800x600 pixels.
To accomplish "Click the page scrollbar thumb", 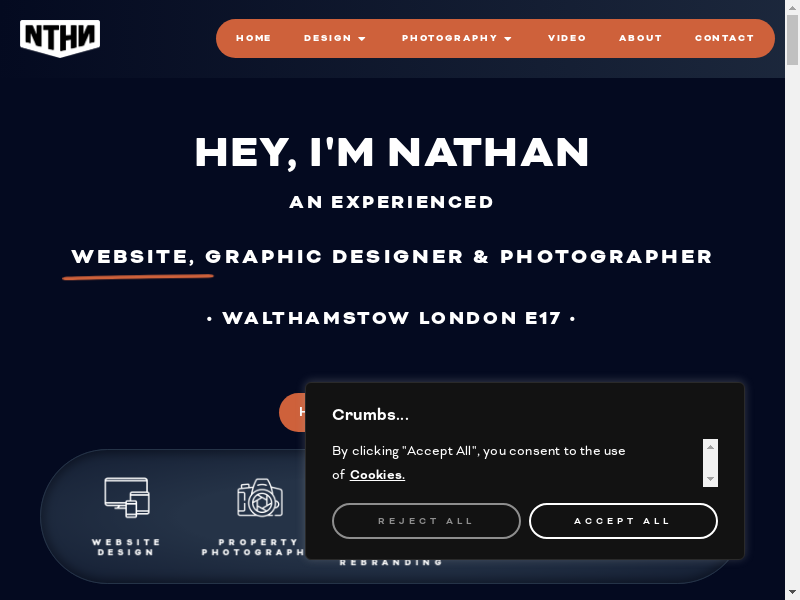I will pyautogui.click(x=792, y=40).
